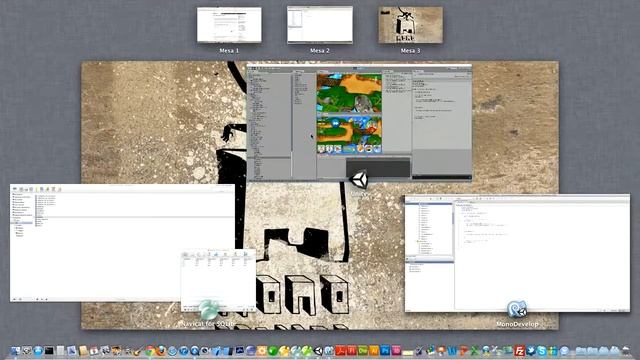Open Finder from the dock

click(16, 351)
